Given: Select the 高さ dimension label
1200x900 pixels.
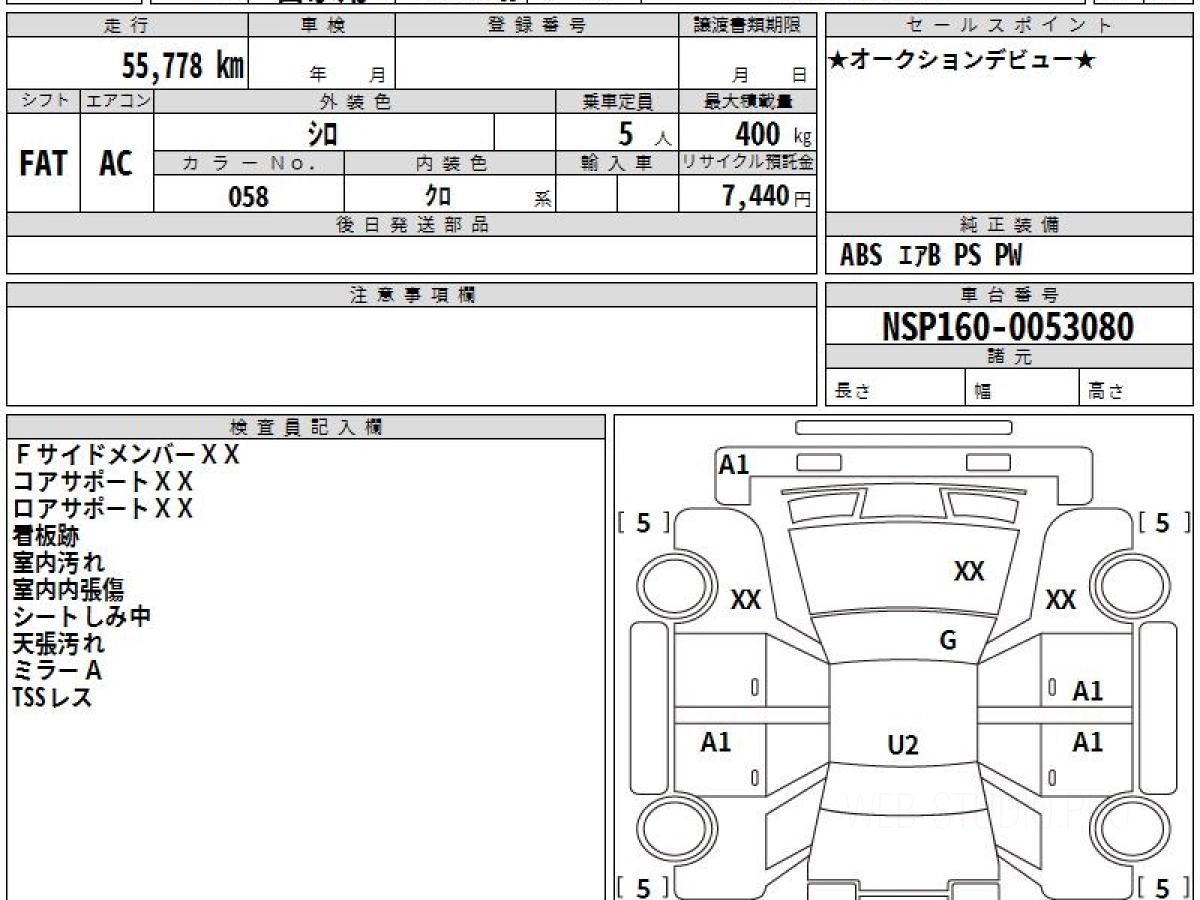Looking at the screenshot, I should tap(1106, 392).
